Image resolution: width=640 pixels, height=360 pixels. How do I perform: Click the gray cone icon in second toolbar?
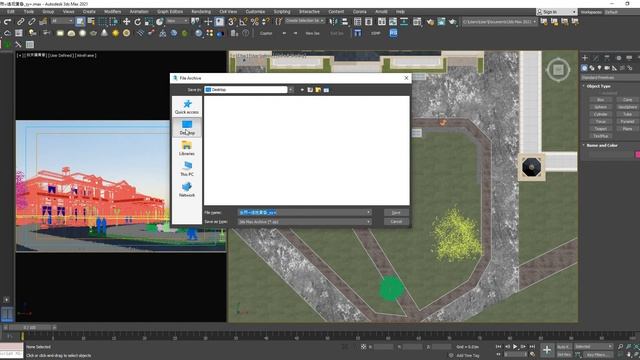point(104,33)
